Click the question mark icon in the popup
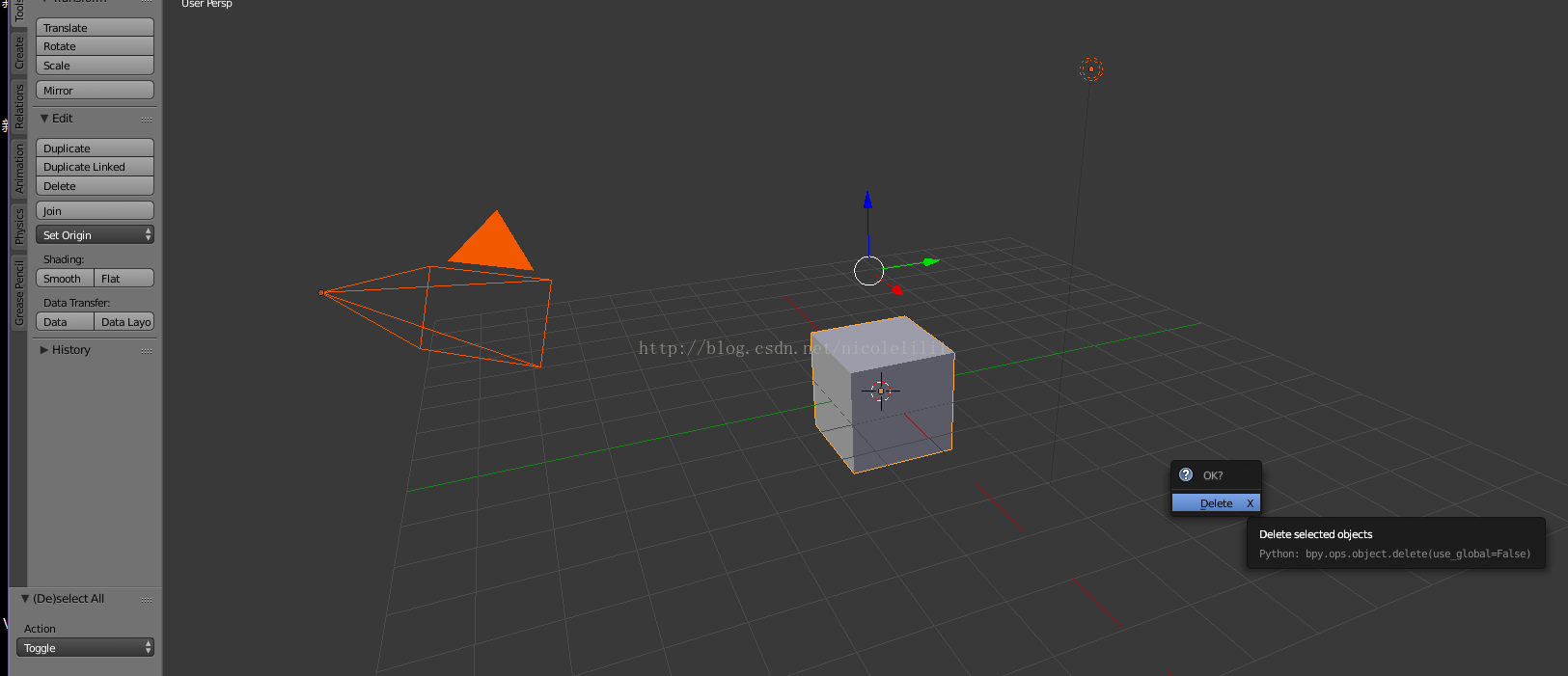 (1186, 474)
